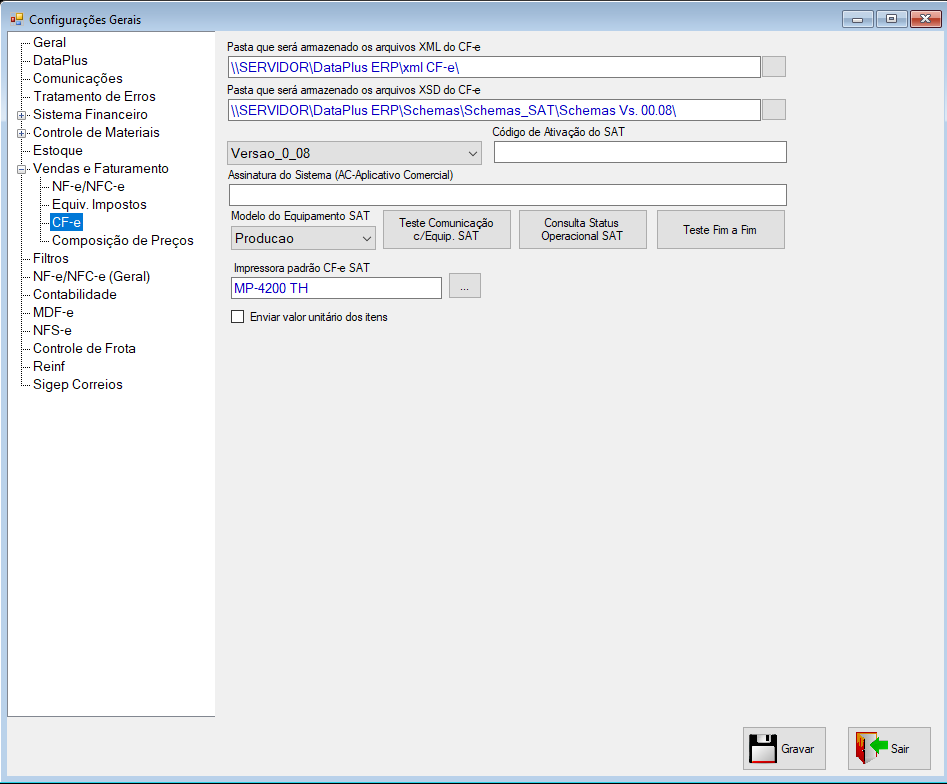Open the Composição de Preços tree item
This screenshot has height=784, width=947.
(123, 240)
